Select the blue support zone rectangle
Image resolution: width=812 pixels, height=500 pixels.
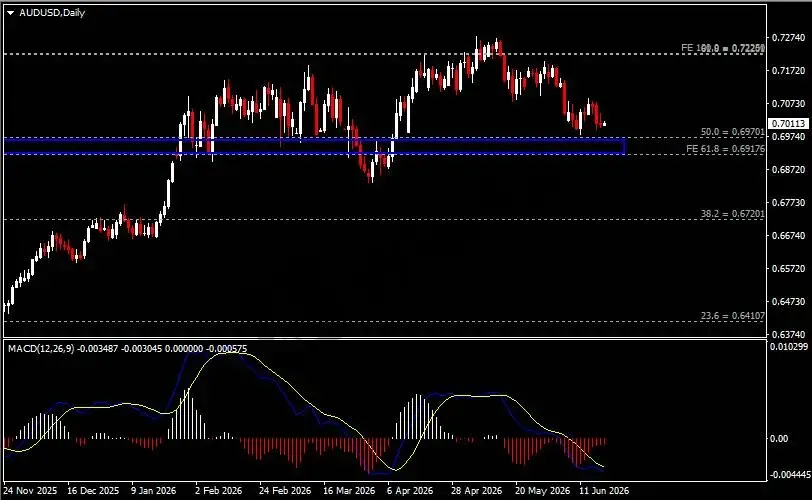tap(314, 146)
